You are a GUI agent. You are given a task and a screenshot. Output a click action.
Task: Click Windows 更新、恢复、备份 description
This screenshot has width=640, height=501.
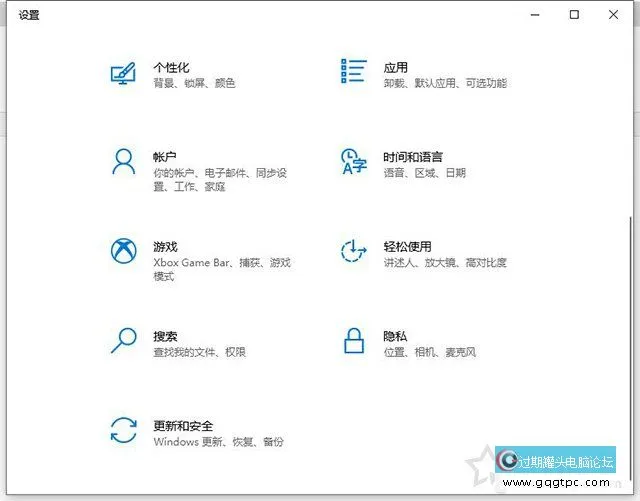tap(219, 442)
